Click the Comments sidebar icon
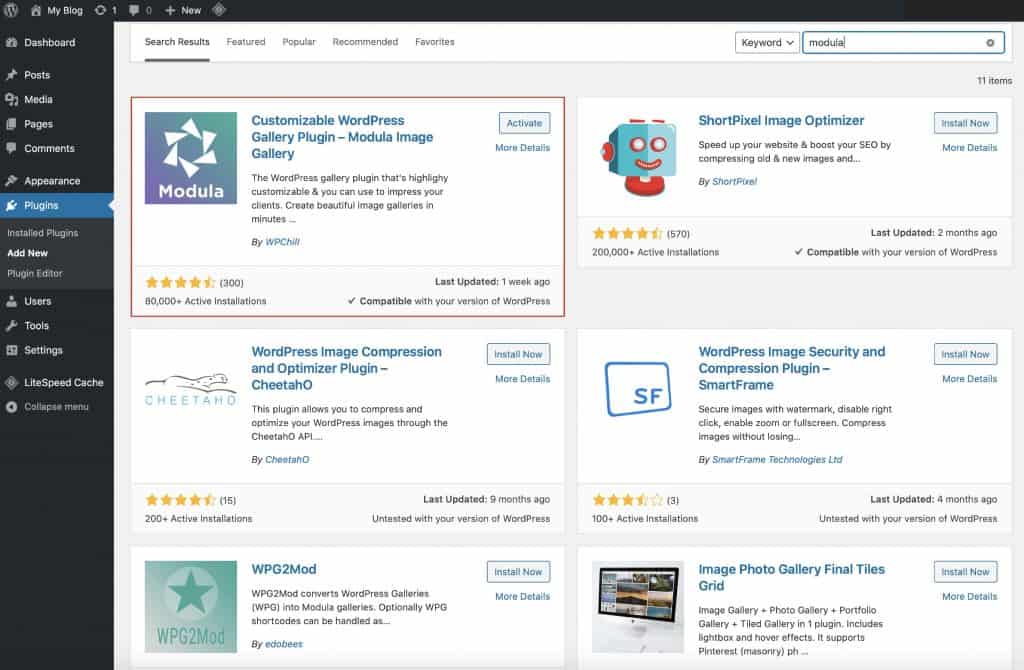Image resolution: width=1024 pixels, height=670 pixels. click(11, 148)
